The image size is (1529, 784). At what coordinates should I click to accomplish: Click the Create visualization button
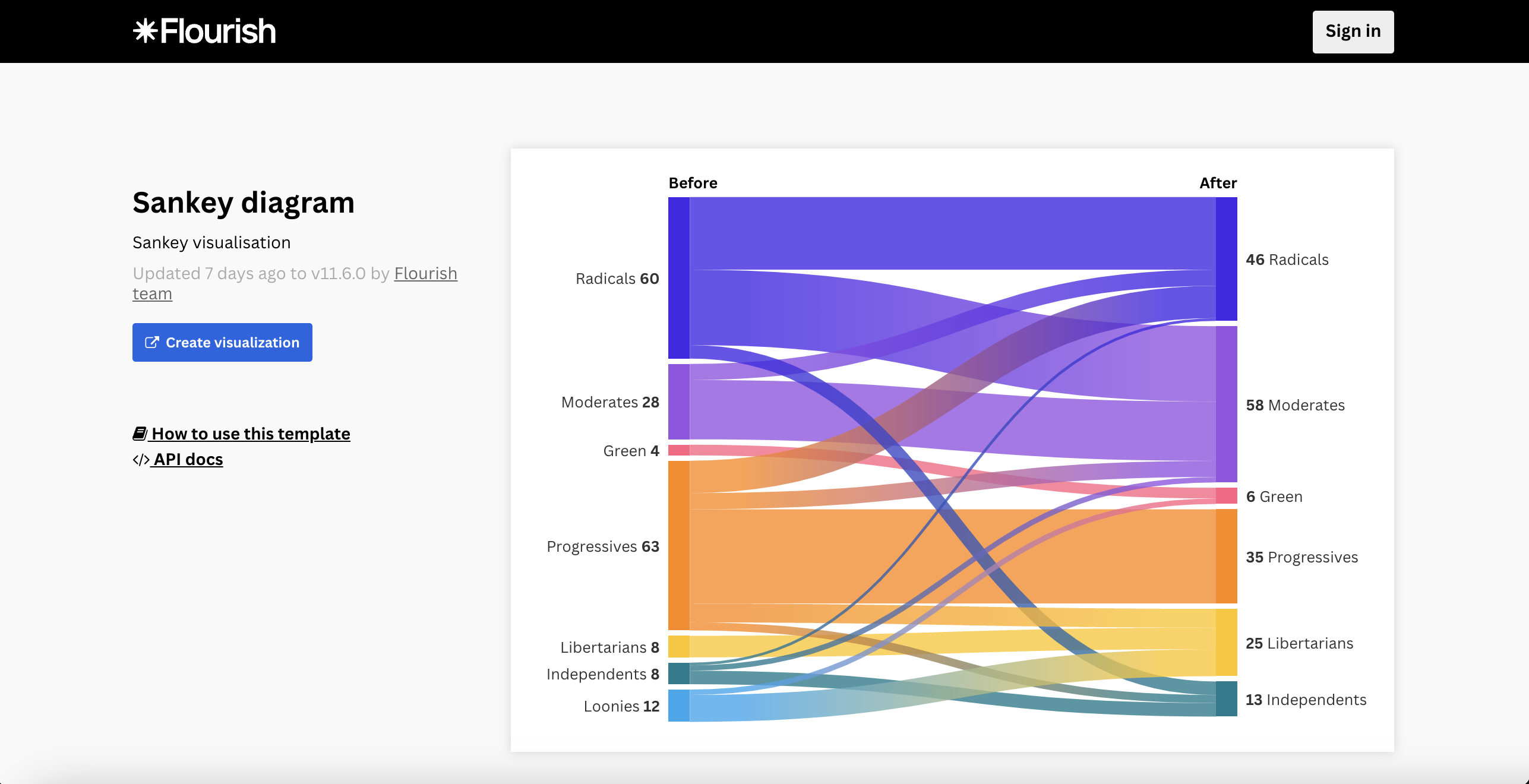pyautogui.click(x=222, y=342)
